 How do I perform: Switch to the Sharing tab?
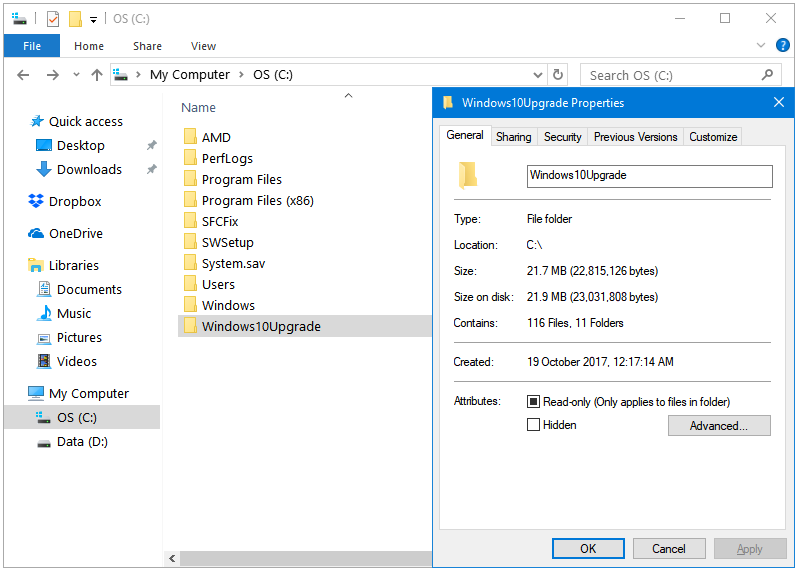(514, 137)
